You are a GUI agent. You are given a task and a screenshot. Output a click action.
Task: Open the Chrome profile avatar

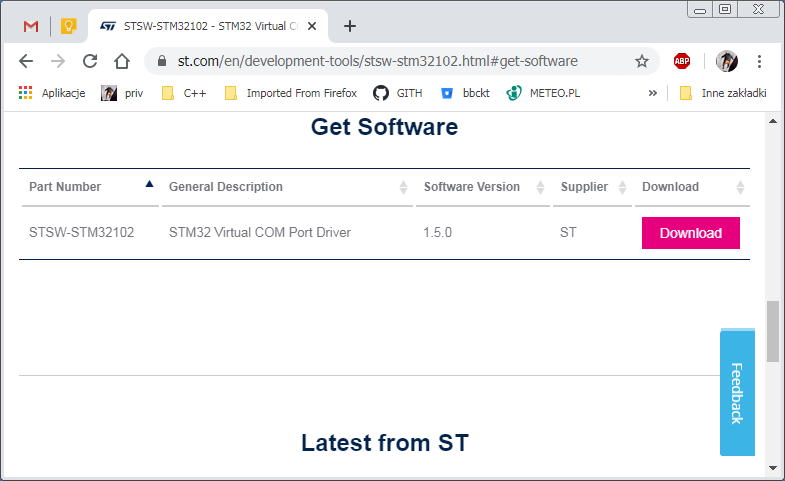726,61
